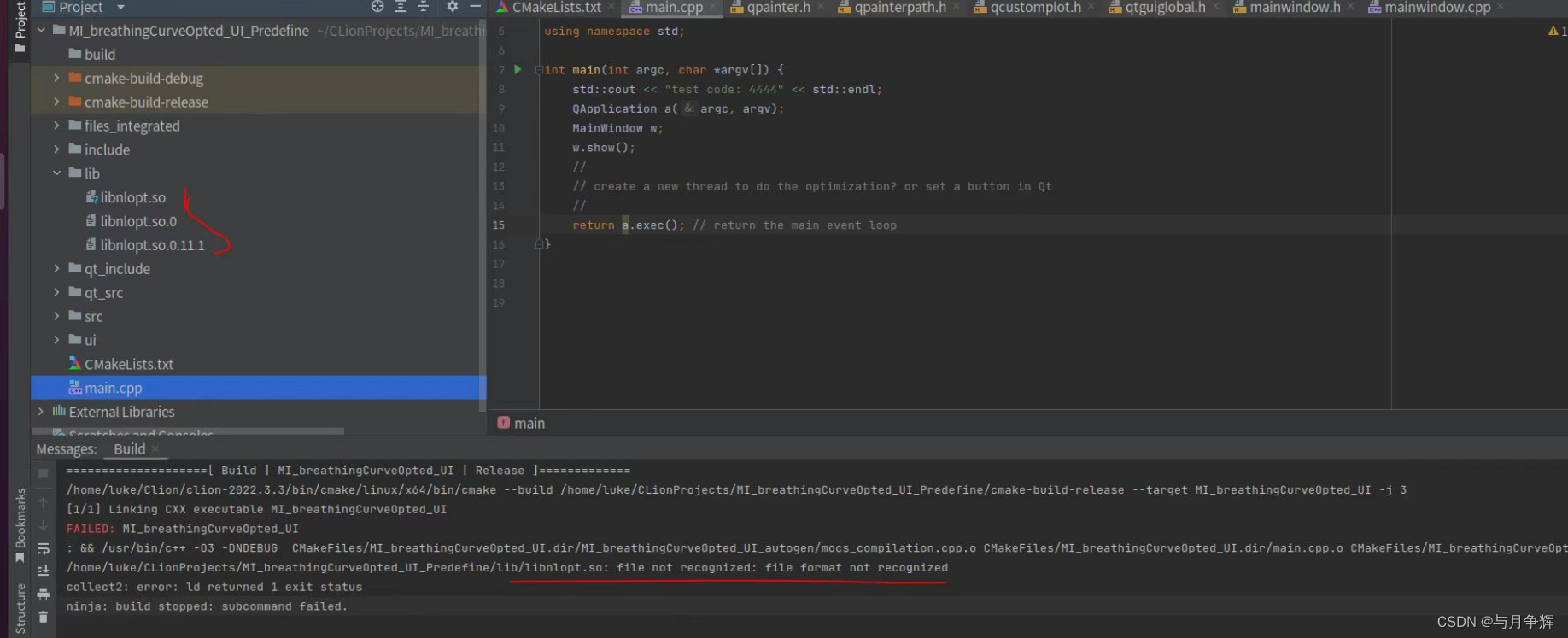Screen dimensions: 1568x638
Task: Open the warning indicator in editor corner
Action: click(1557, 32)
